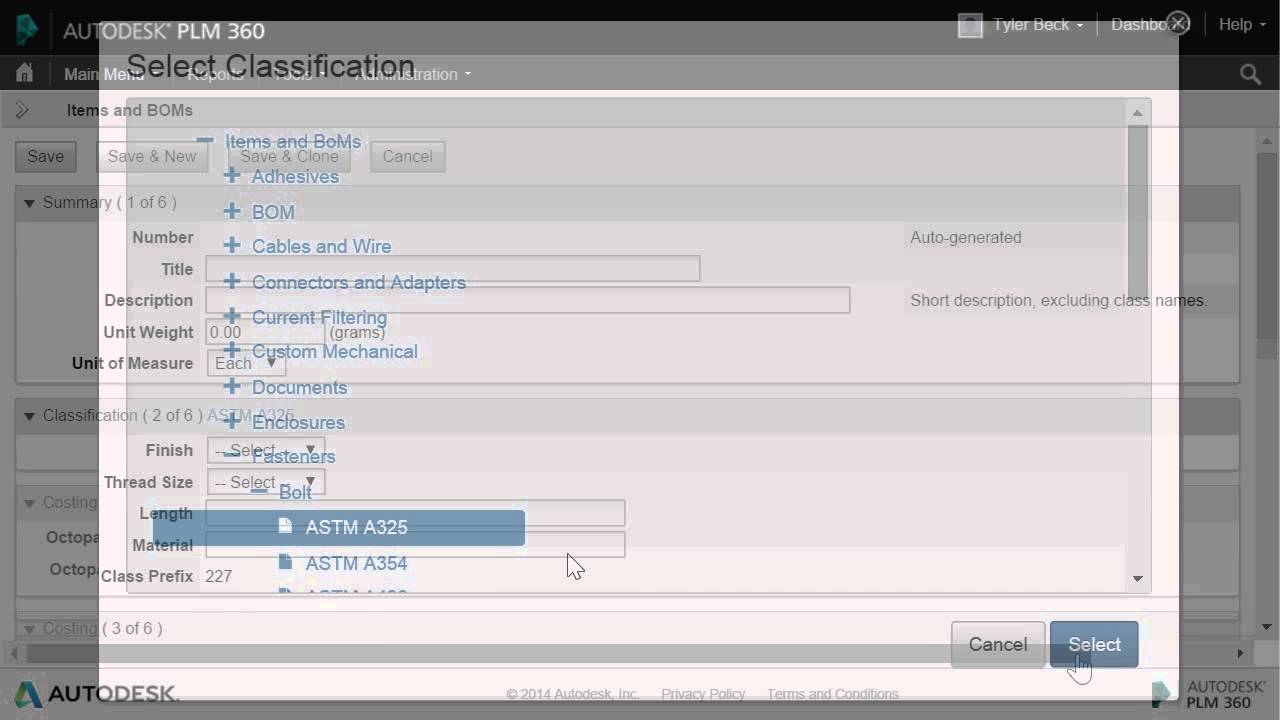Click the horizontal scrollbar right arrow

[1240, 653]
